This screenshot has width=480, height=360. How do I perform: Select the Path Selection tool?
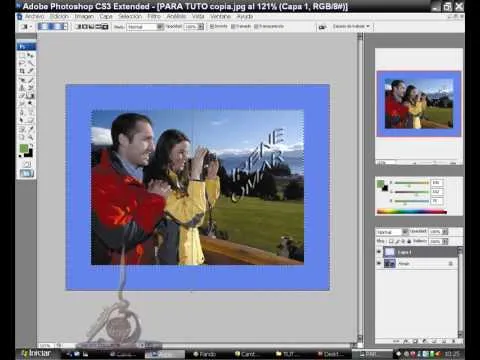click(x=22, y=120)
